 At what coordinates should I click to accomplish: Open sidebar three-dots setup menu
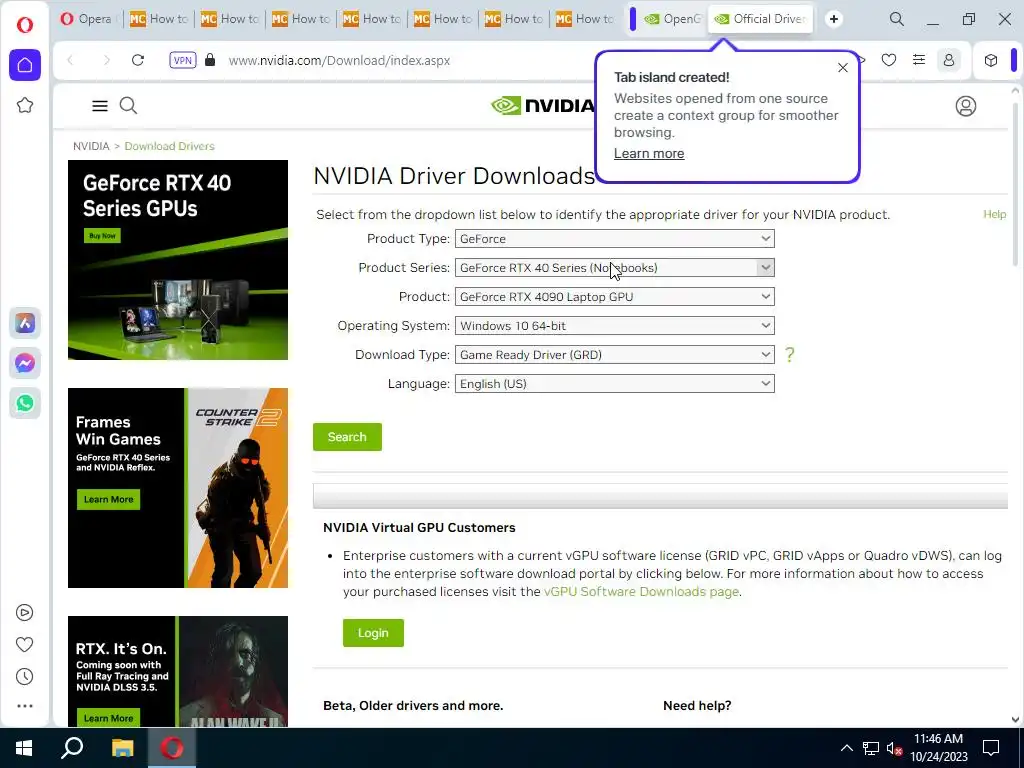pos(25,706)
